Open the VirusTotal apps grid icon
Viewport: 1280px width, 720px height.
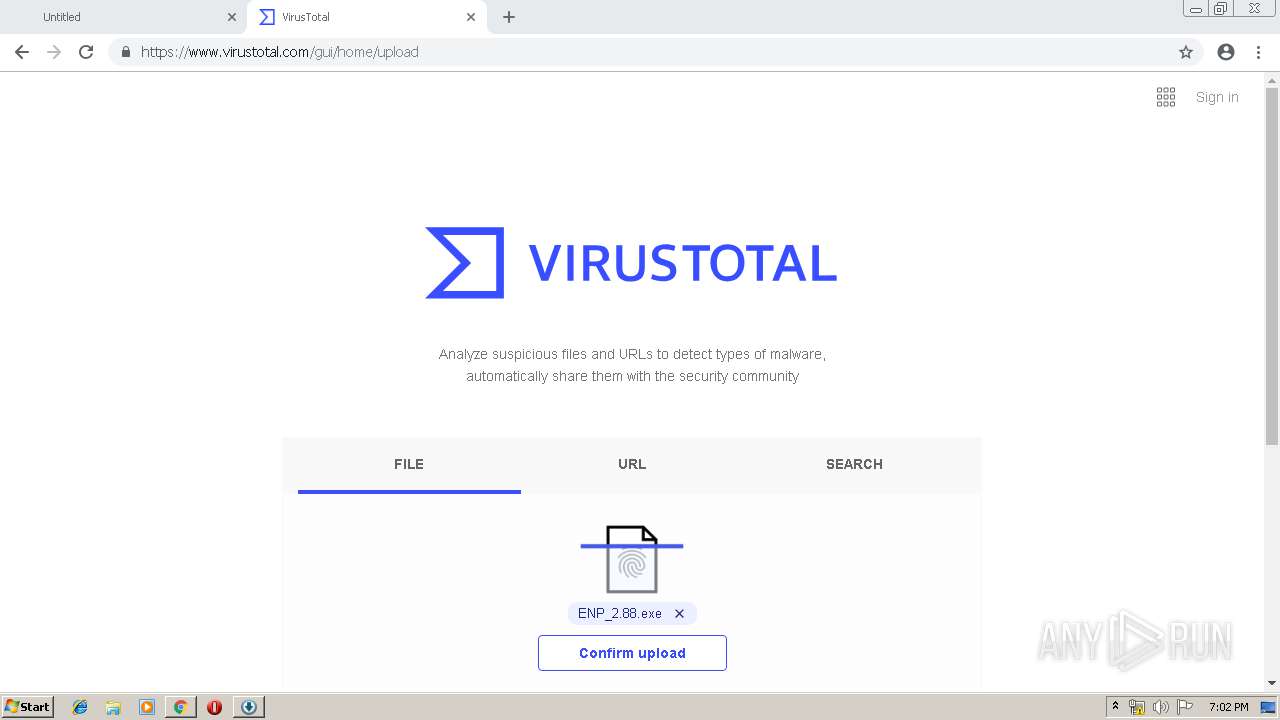tap(1166, 97)
